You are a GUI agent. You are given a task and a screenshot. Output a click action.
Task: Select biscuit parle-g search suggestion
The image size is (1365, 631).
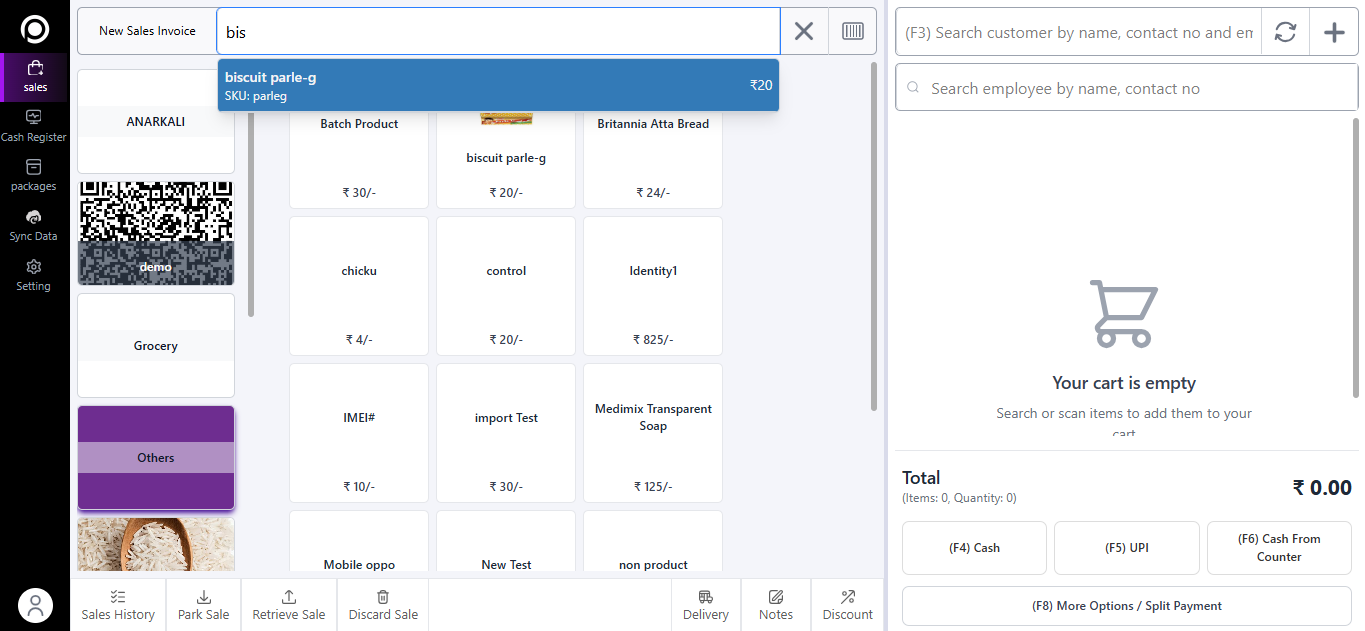pyautogui.click(x=497, y=85)
